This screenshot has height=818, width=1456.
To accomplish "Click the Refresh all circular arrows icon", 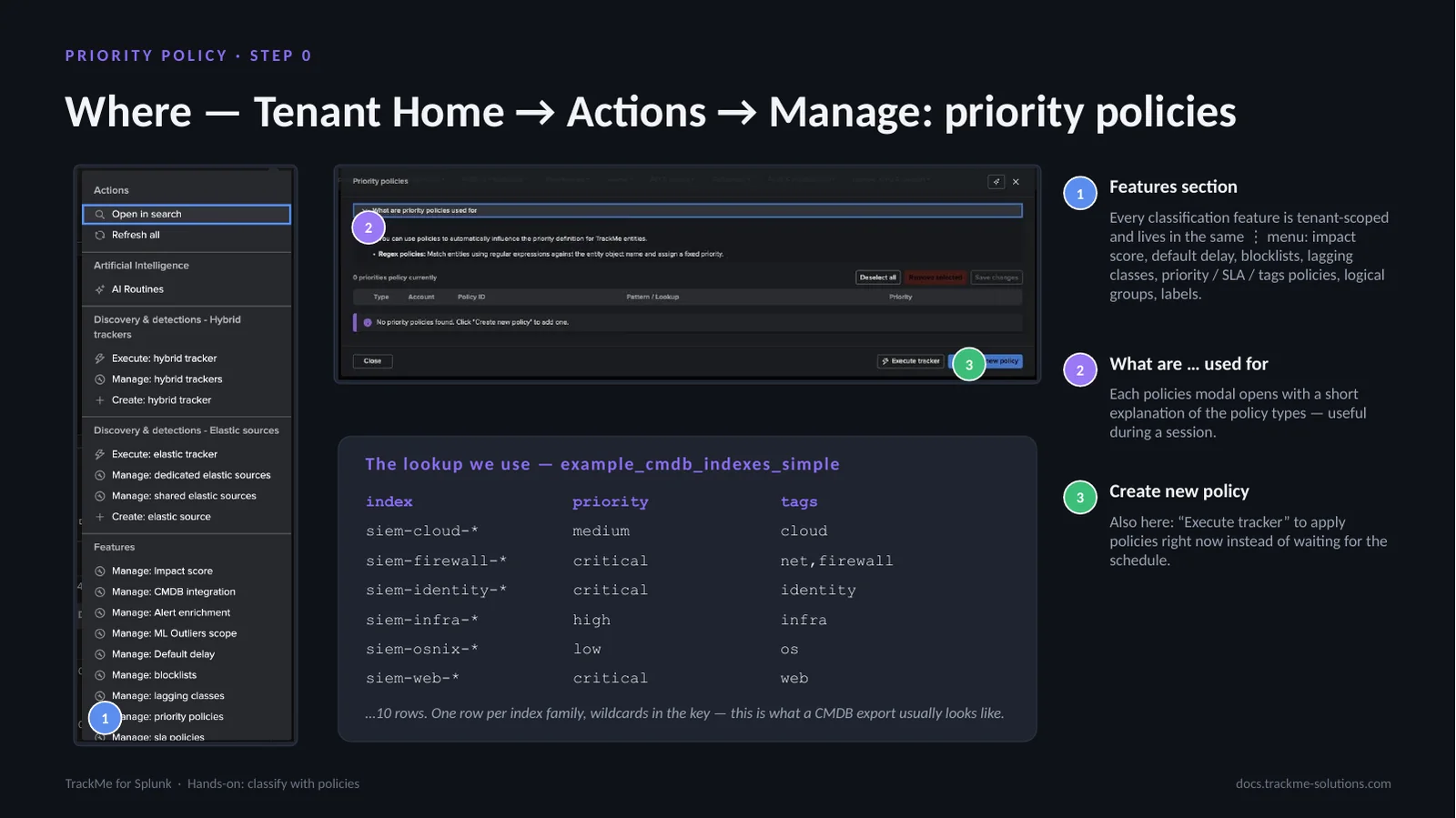I will (100, 236).
